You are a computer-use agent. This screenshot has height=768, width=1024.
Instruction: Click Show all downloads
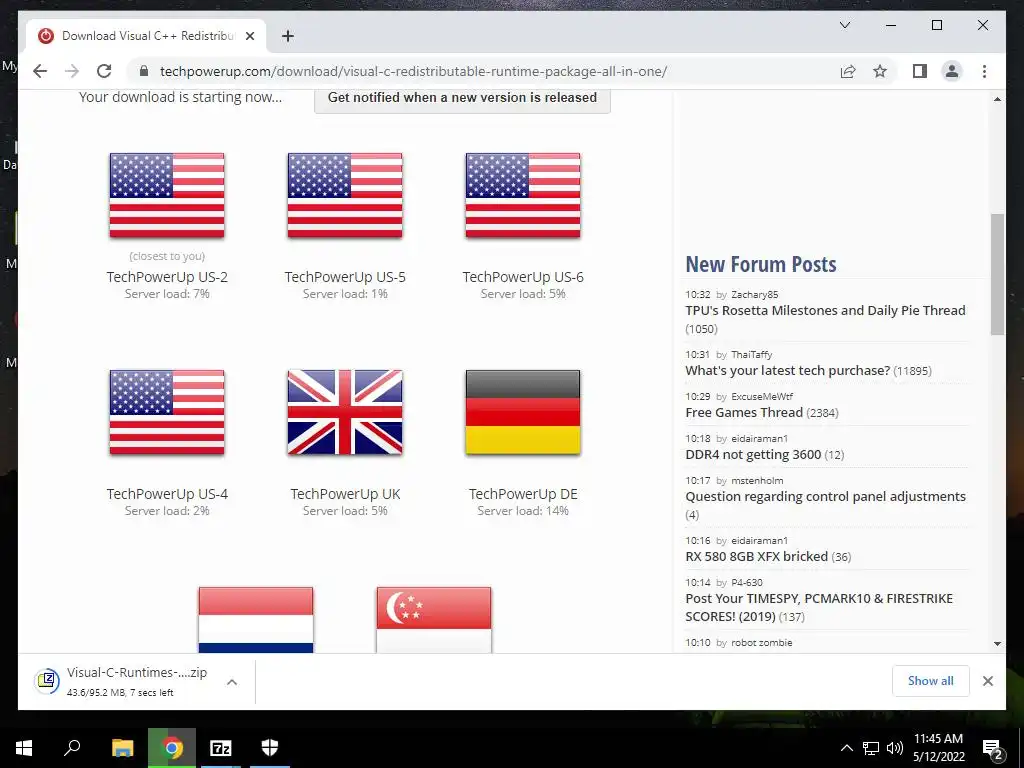click(930, 681)
